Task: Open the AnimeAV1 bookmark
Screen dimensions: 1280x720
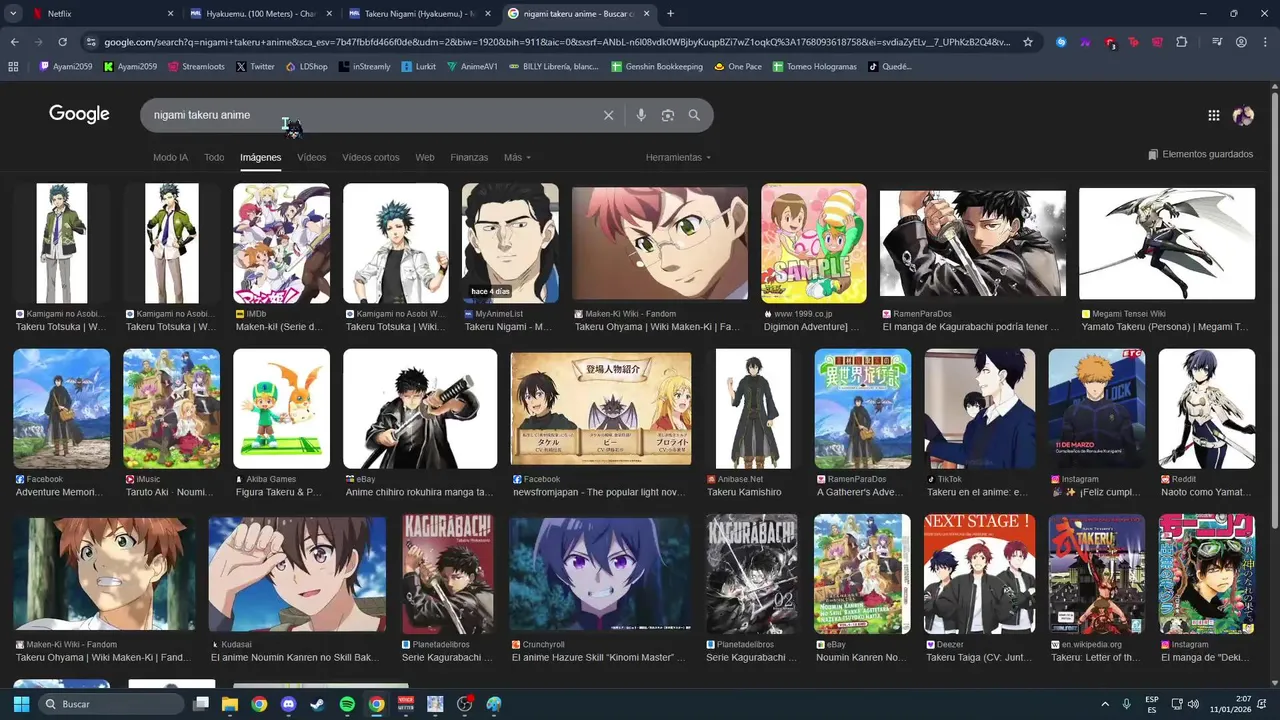Action: 472,67
